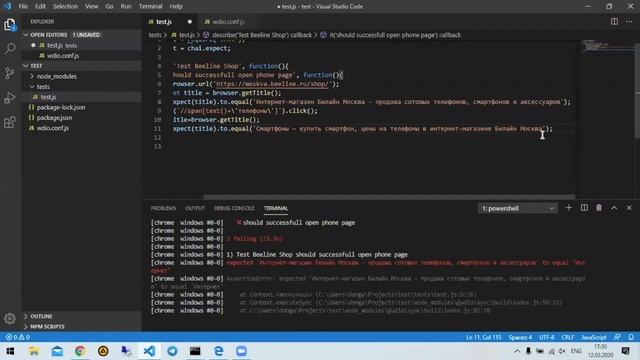Open the Terminal menu
The image size is (640, 360).
[x=151, y=7]
